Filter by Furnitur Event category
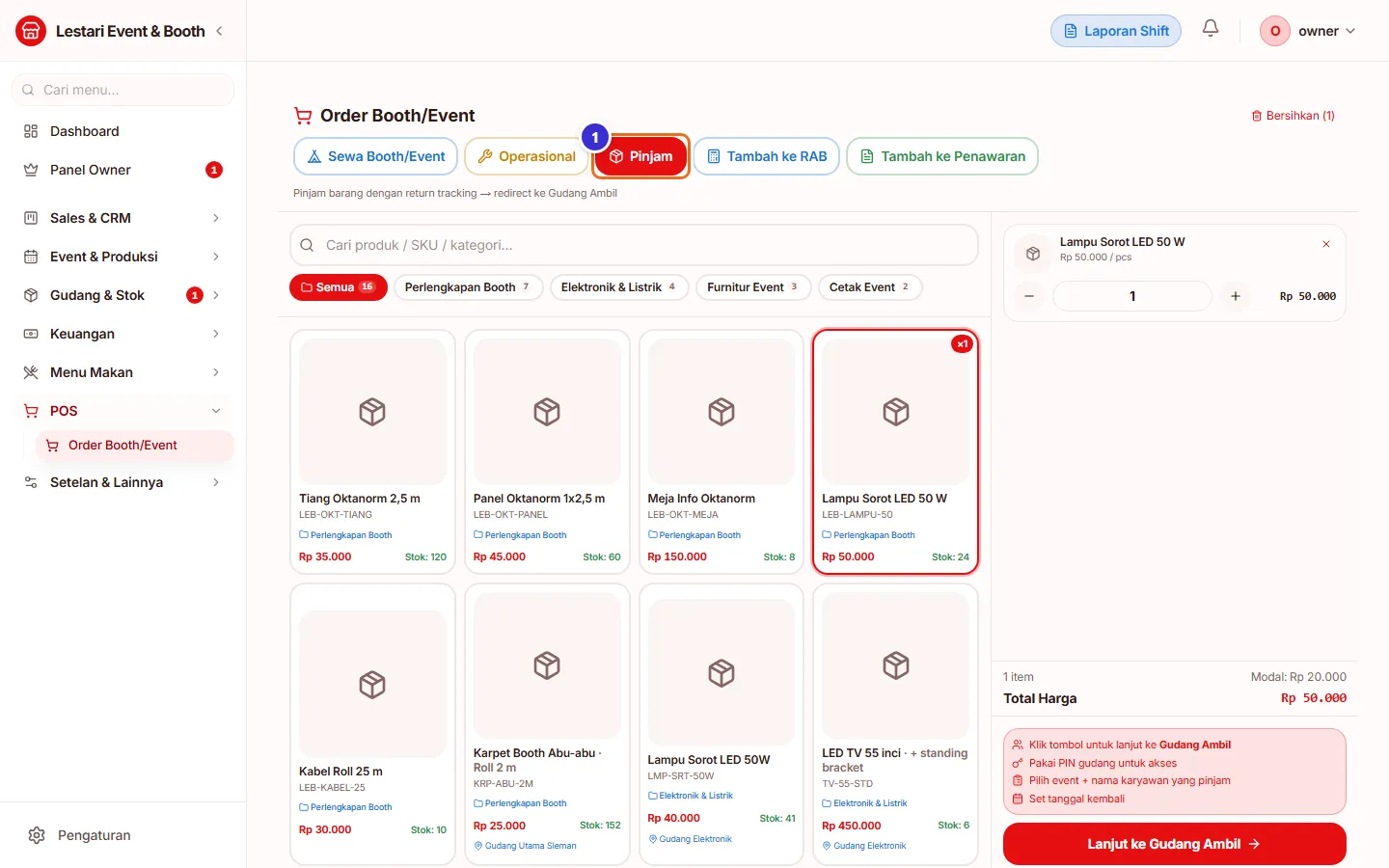The image size is (1389, 868). coord(753,287)
